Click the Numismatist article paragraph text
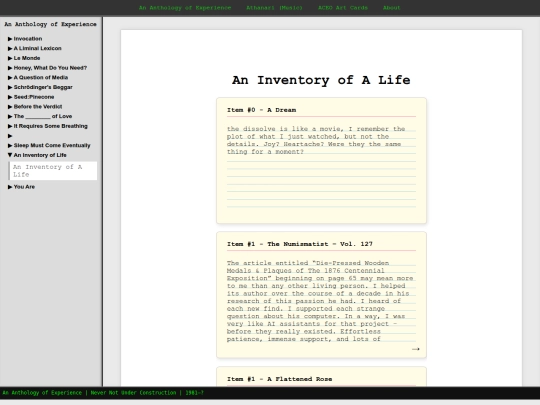 point(320,301)
